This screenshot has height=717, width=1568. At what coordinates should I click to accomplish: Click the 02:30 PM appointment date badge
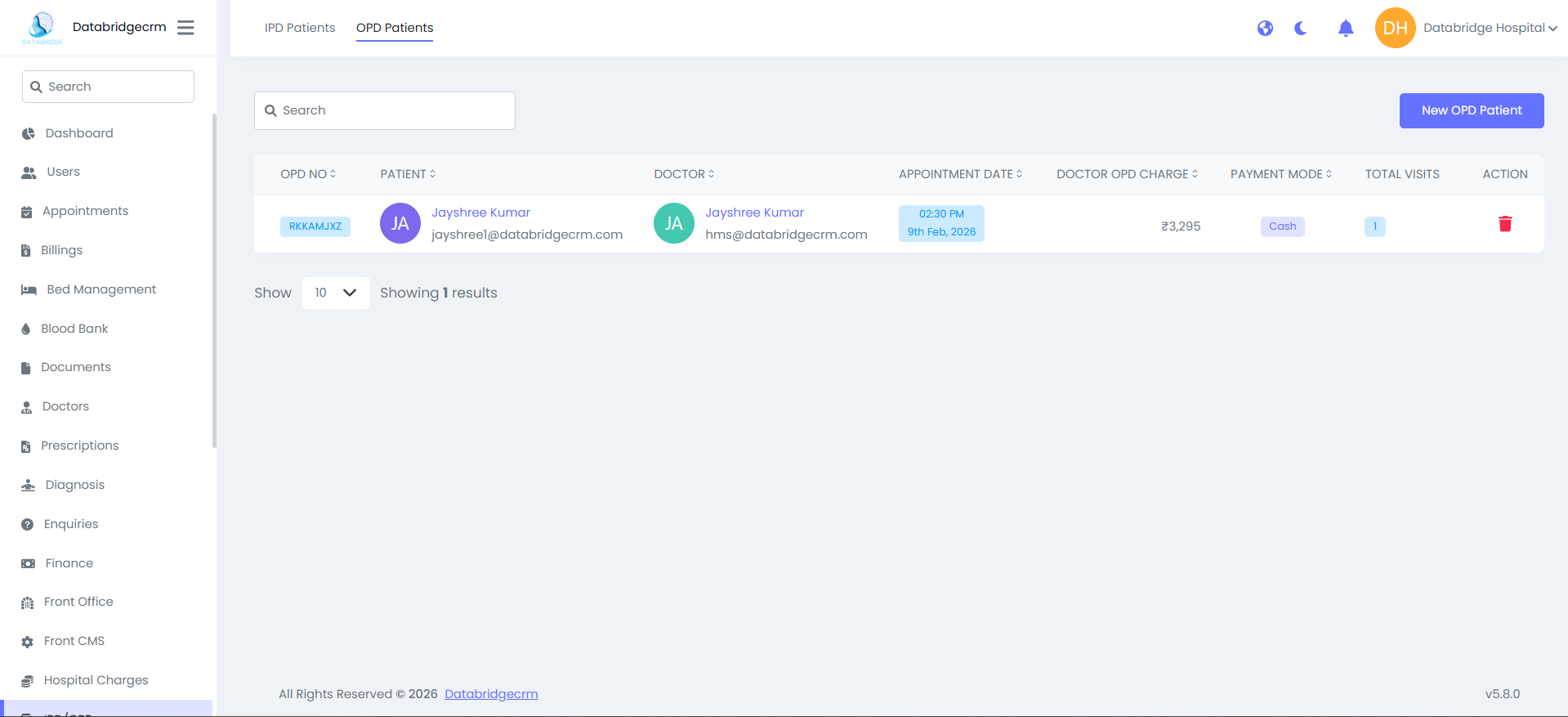point(941,223)
